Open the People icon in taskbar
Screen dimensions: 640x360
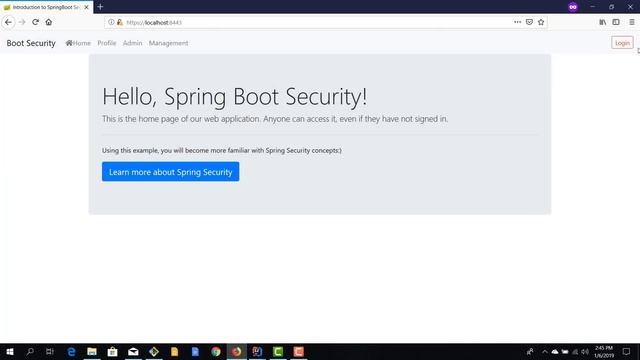(x=530, y=351)
